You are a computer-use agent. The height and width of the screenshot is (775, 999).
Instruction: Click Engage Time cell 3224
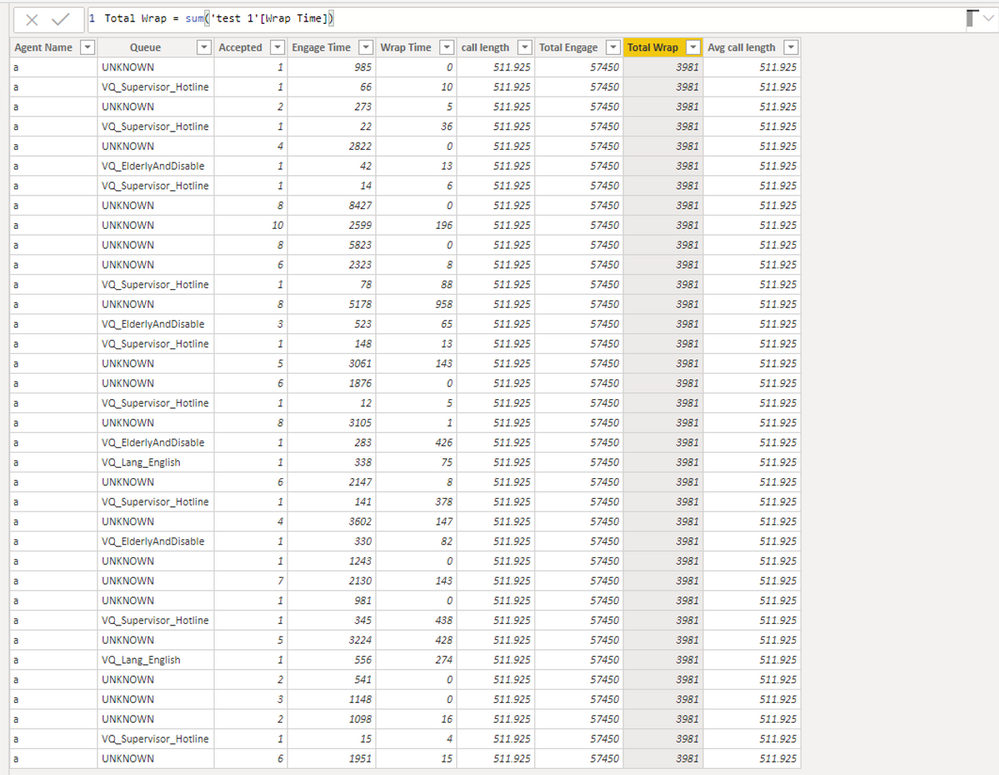click(x=331, y=640)
